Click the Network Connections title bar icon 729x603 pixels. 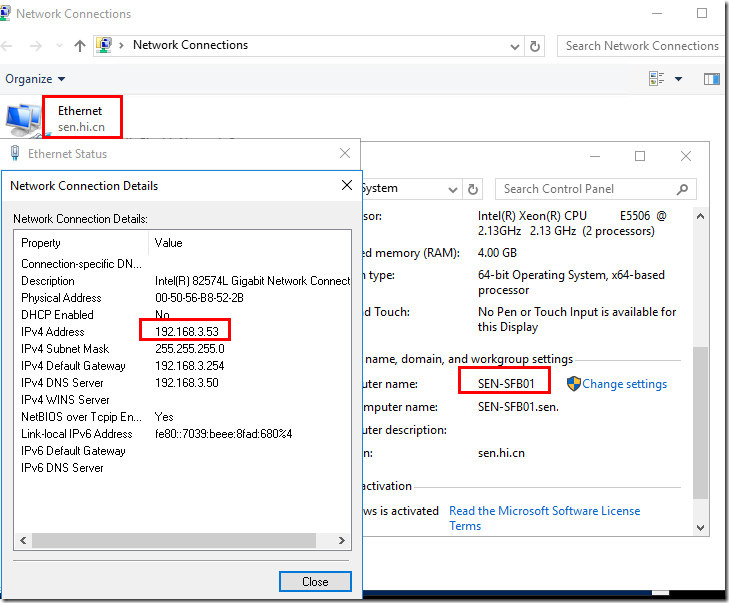tap(5, 13)
